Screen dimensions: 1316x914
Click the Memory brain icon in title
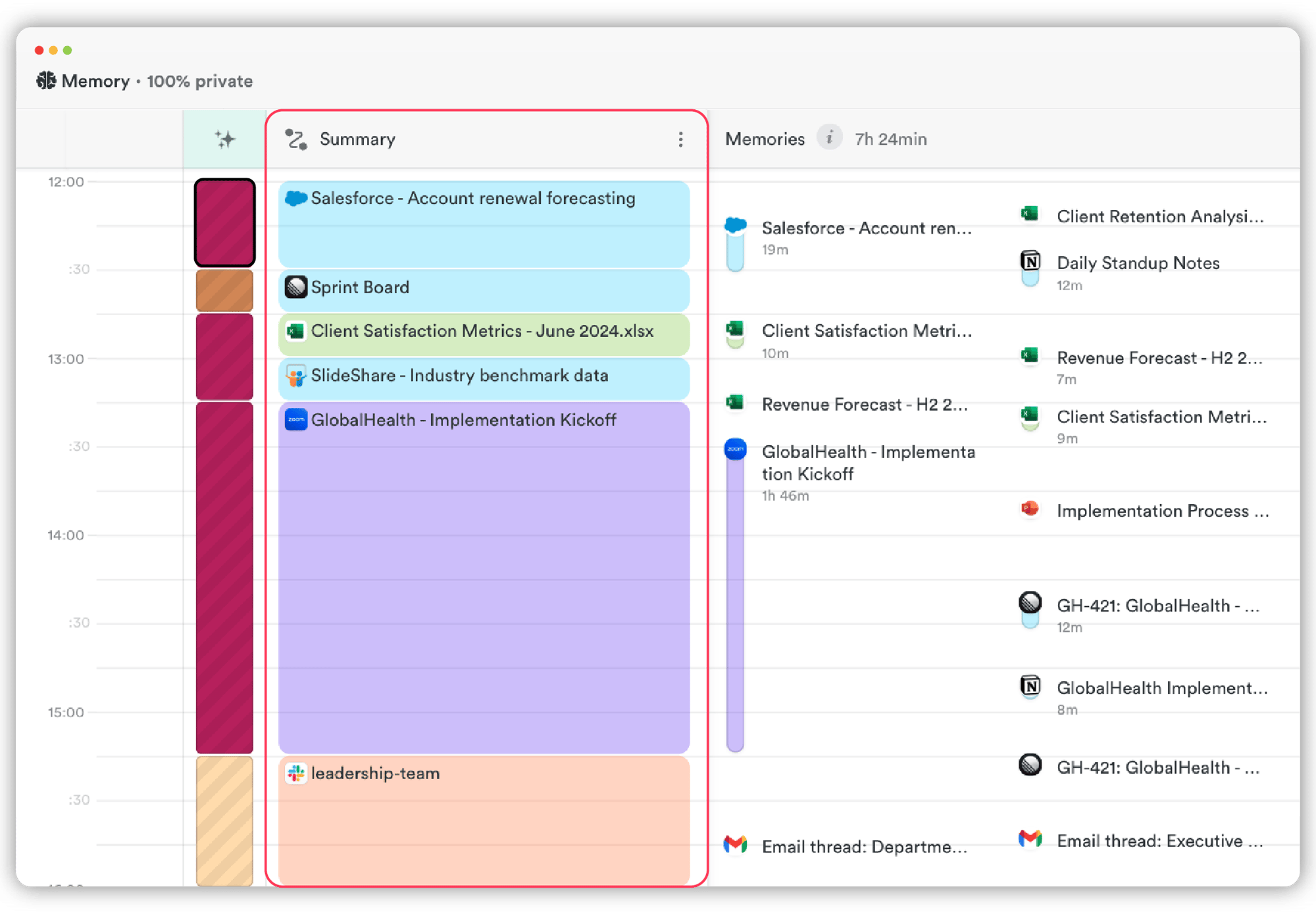46,81
